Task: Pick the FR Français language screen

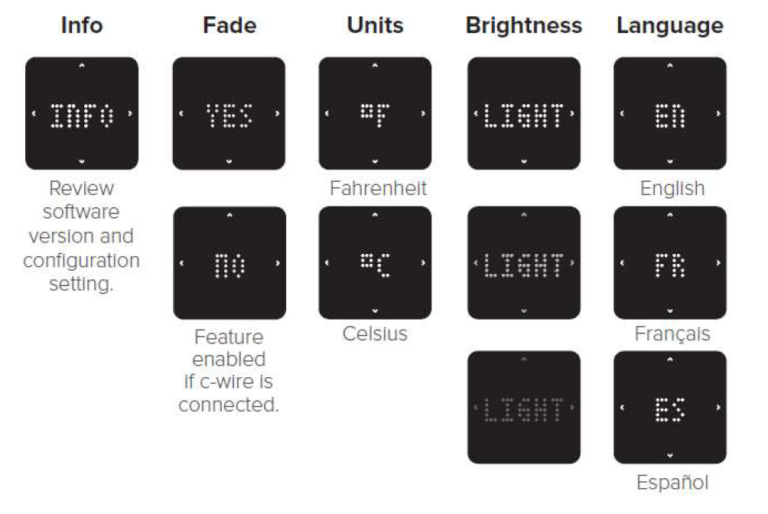Action: [669, 263]
